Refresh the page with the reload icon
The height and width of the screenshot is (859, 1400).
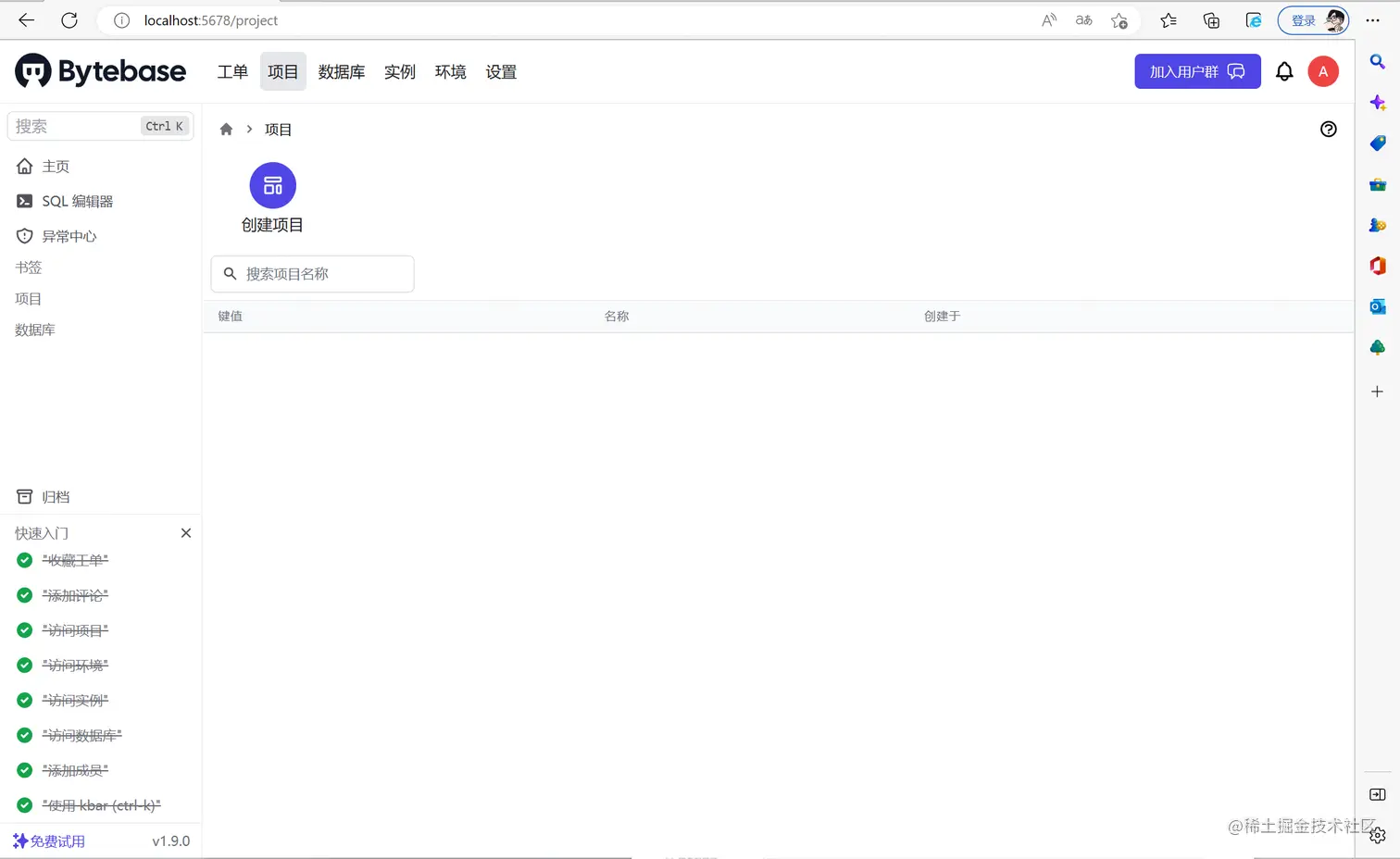[69, 20]
